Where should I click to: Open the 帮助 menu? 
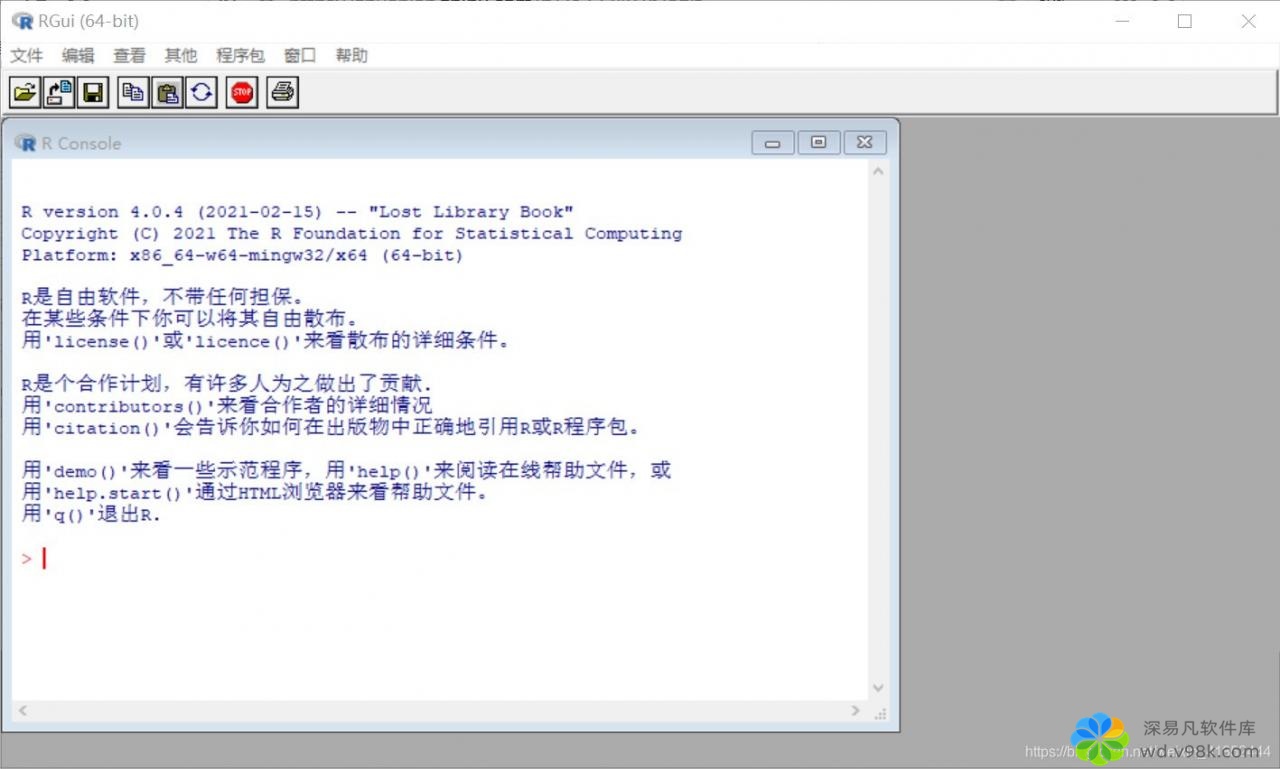click(351, 56)
